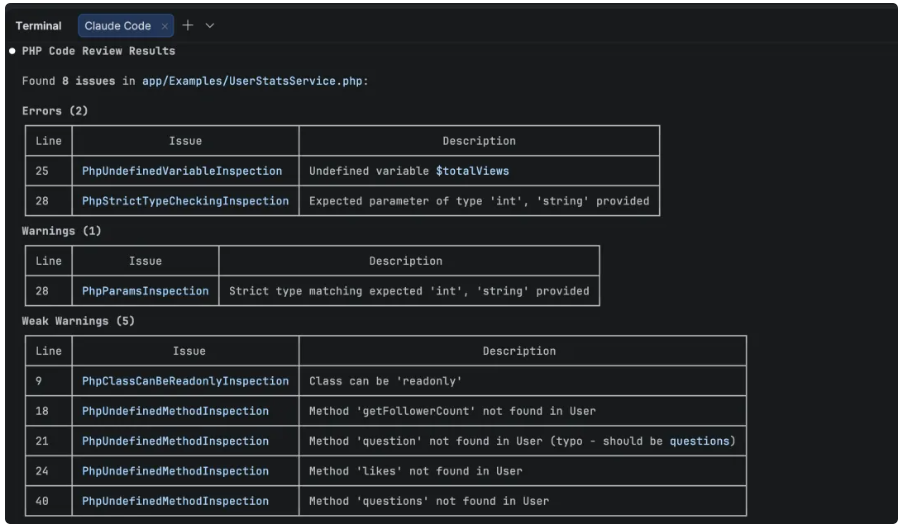Select the PhpParamsInspection warning link
The image size is (903, 528).
[x=145, y=291]
